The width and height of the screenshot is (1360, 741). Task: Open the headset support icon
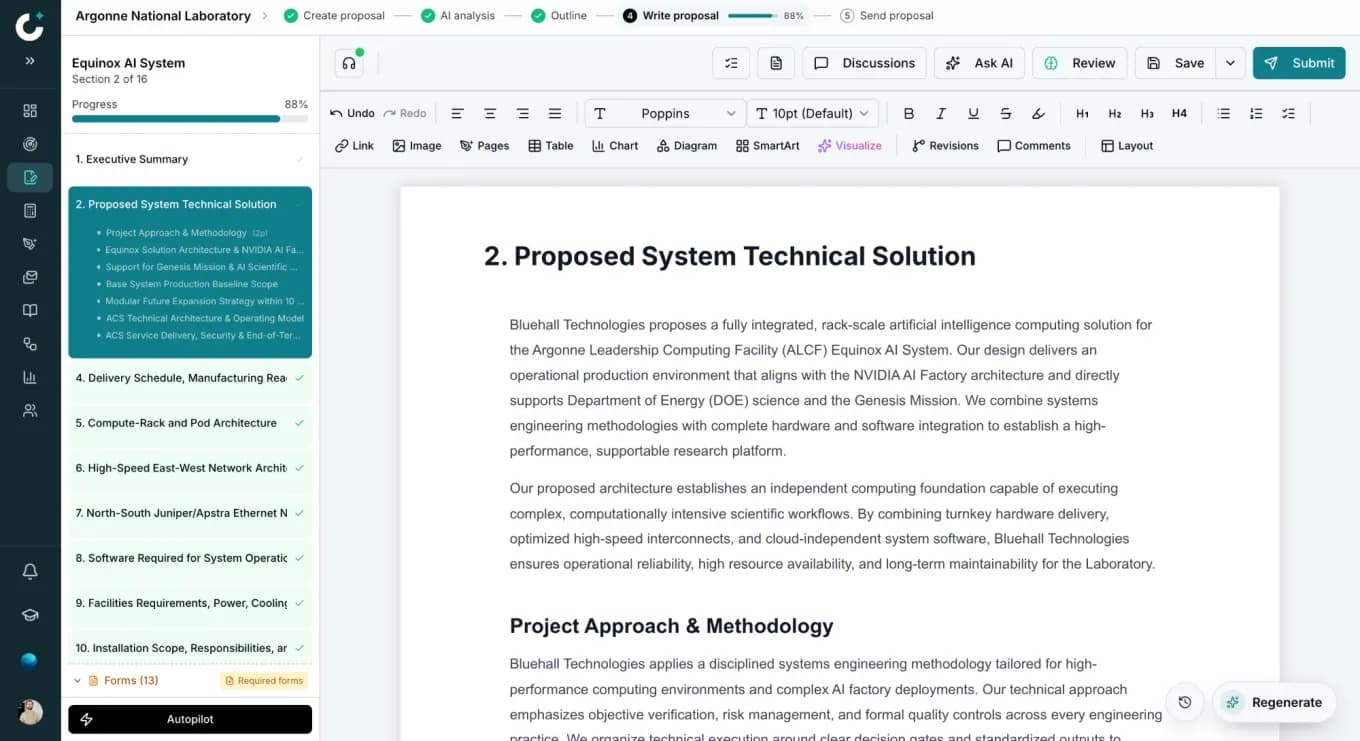(x=349, y=63)
